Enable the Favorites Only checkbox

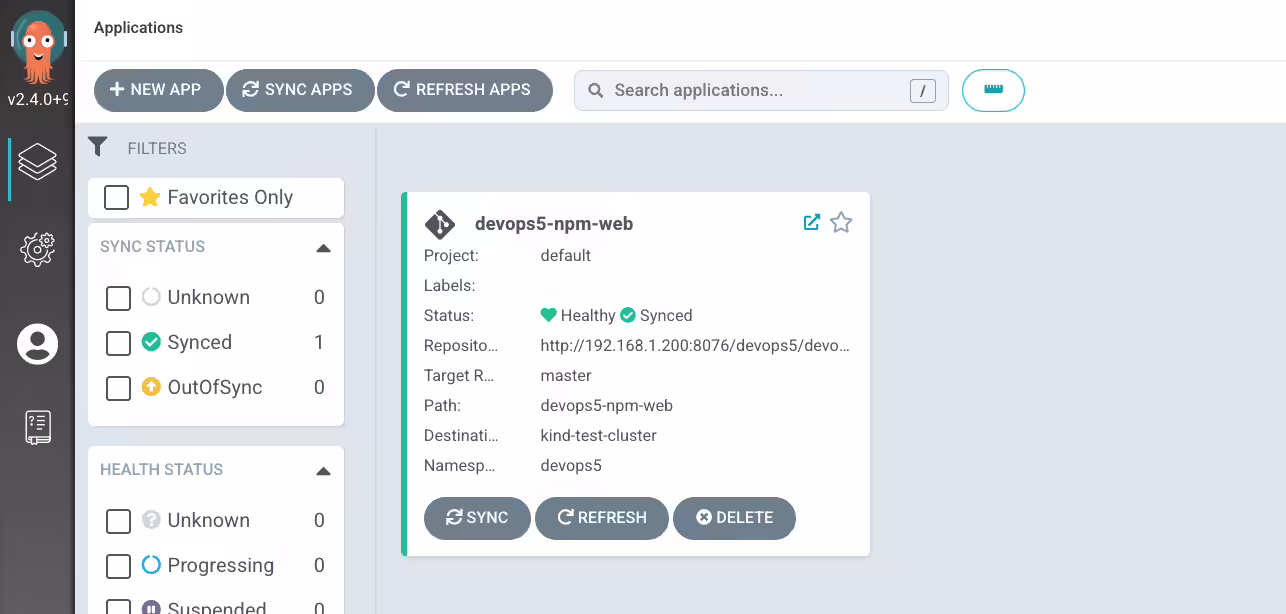(117, 197)
